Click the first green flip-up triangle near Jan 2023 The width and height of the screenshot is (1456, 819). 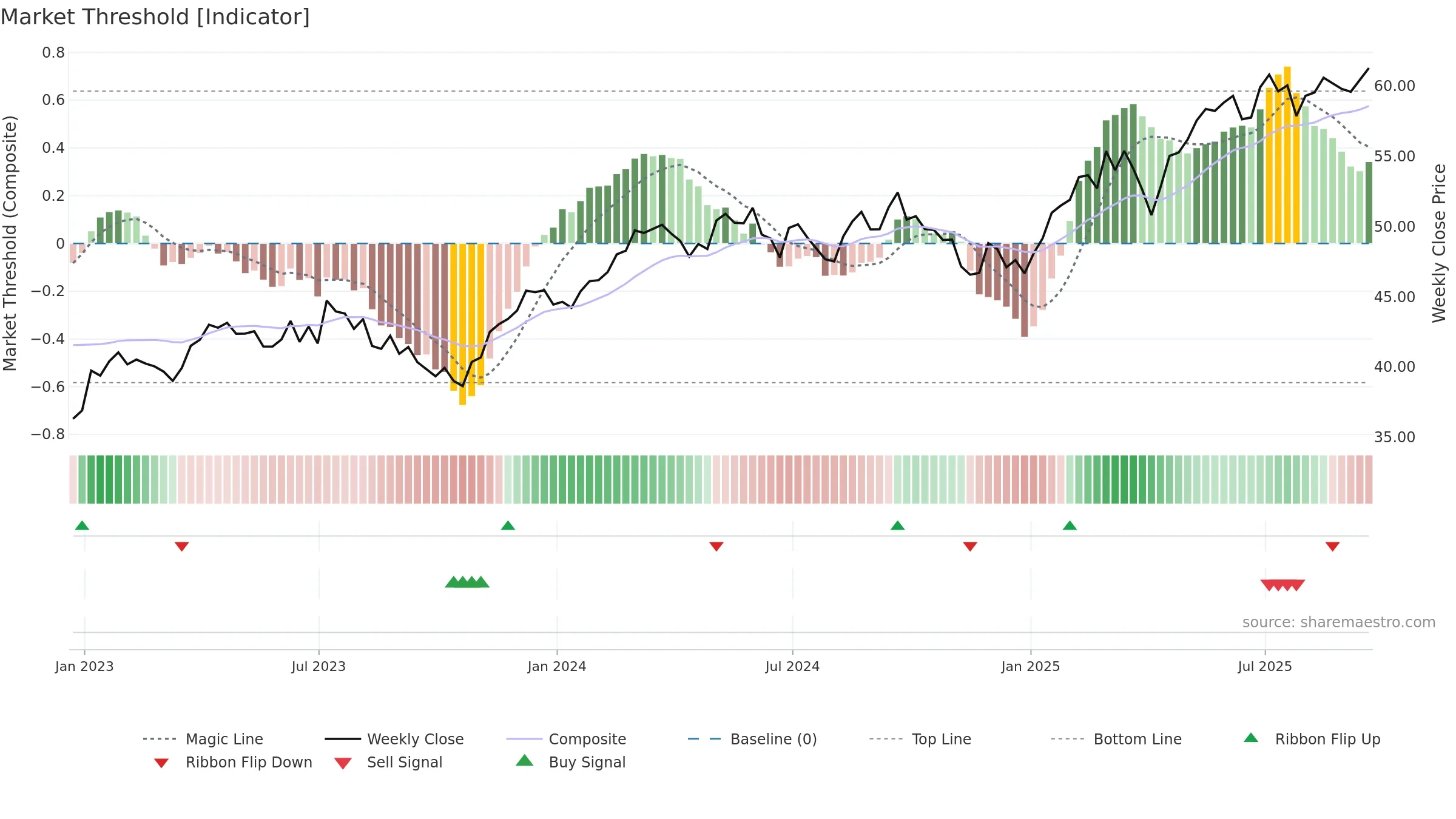(x=82, y=525)
